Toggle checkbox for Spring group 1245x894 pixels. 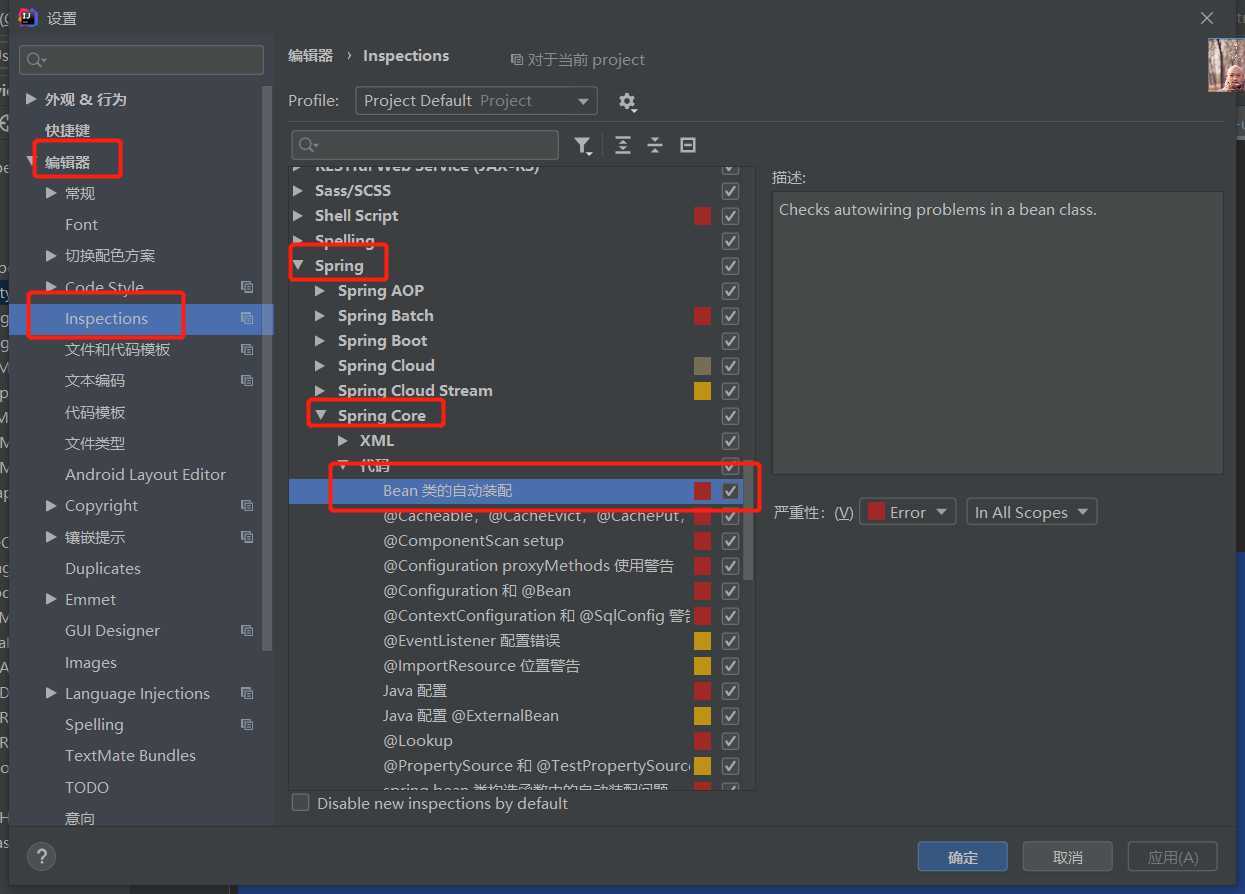click(730, 266)
